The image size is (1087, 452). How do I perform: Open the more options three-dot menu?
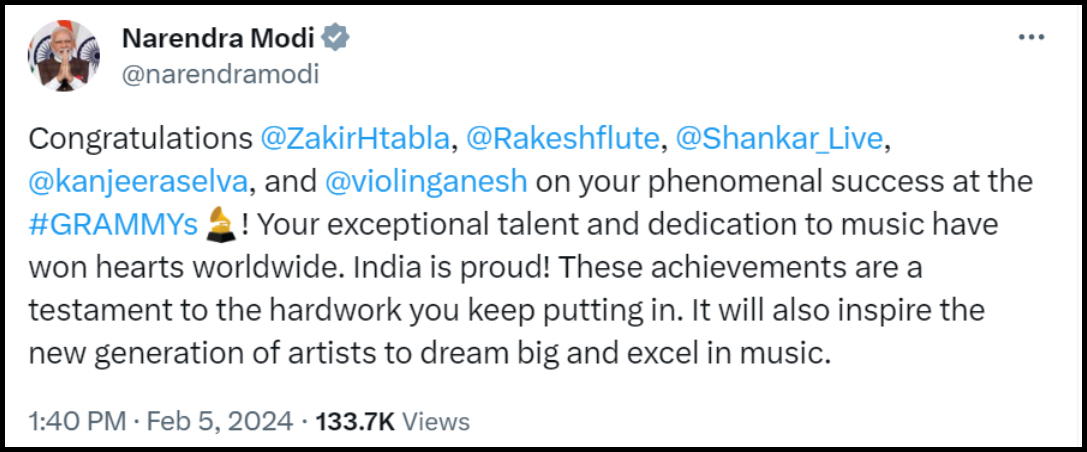[1031, 37]
